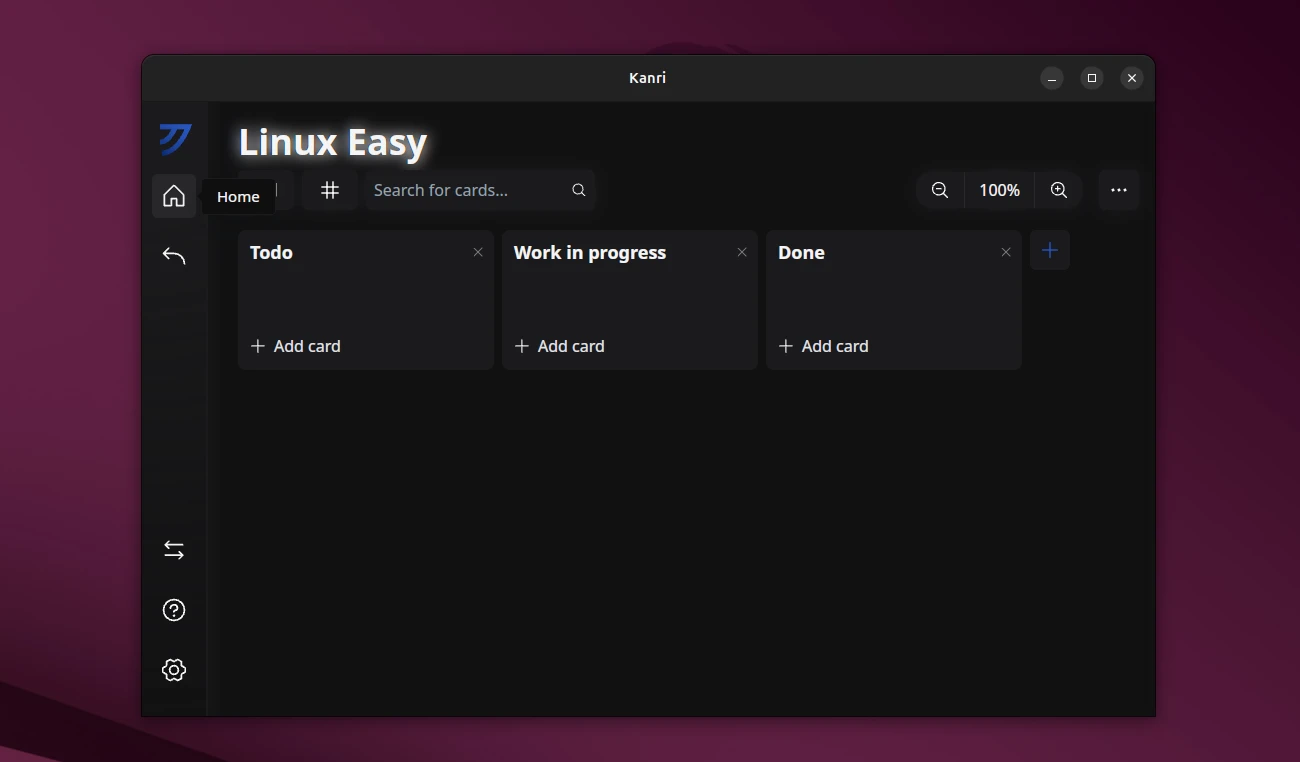Zoom in using the magnifier plus icon
This screenshot has height=762, width=1300.
click(1059, 190)
